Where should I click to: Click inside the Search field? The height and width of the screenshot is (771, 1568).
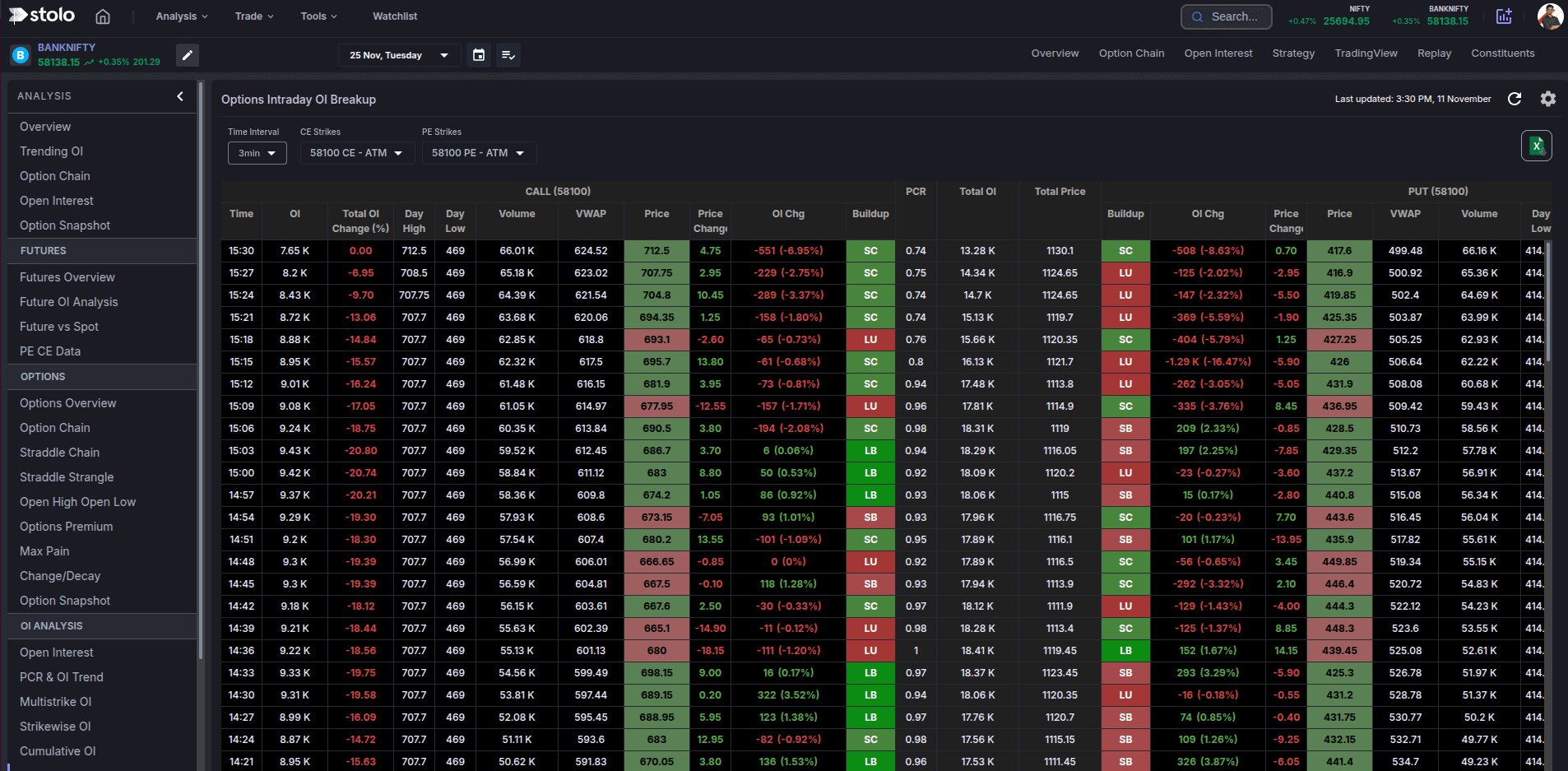point(1234,16)
